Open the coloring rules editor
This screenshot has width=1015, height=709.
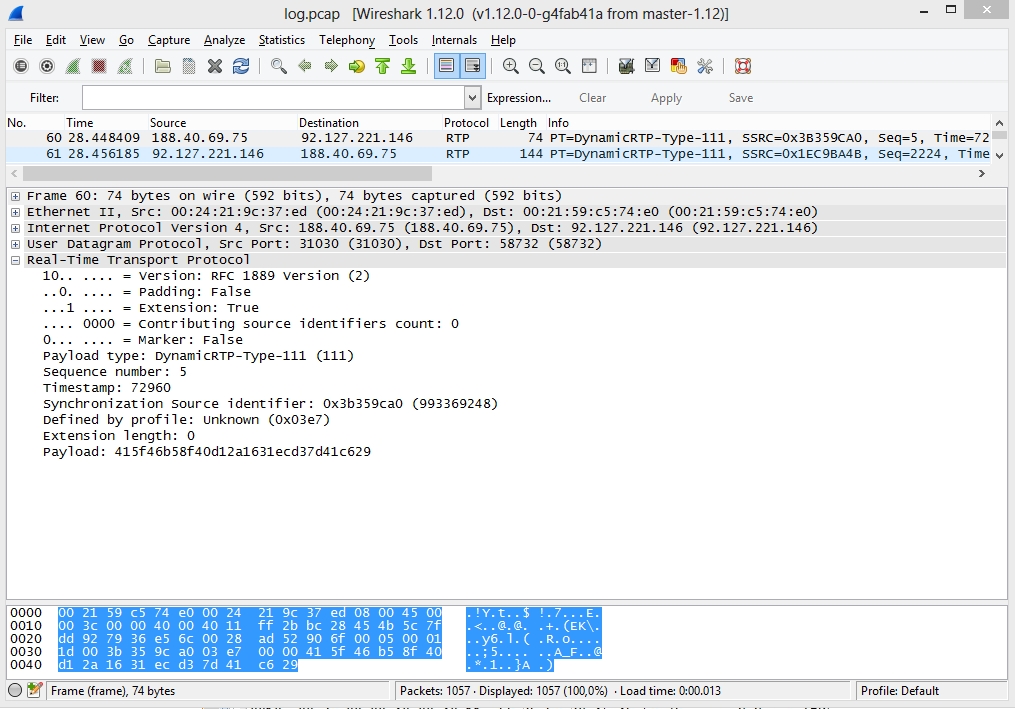(x=678, y=66)
